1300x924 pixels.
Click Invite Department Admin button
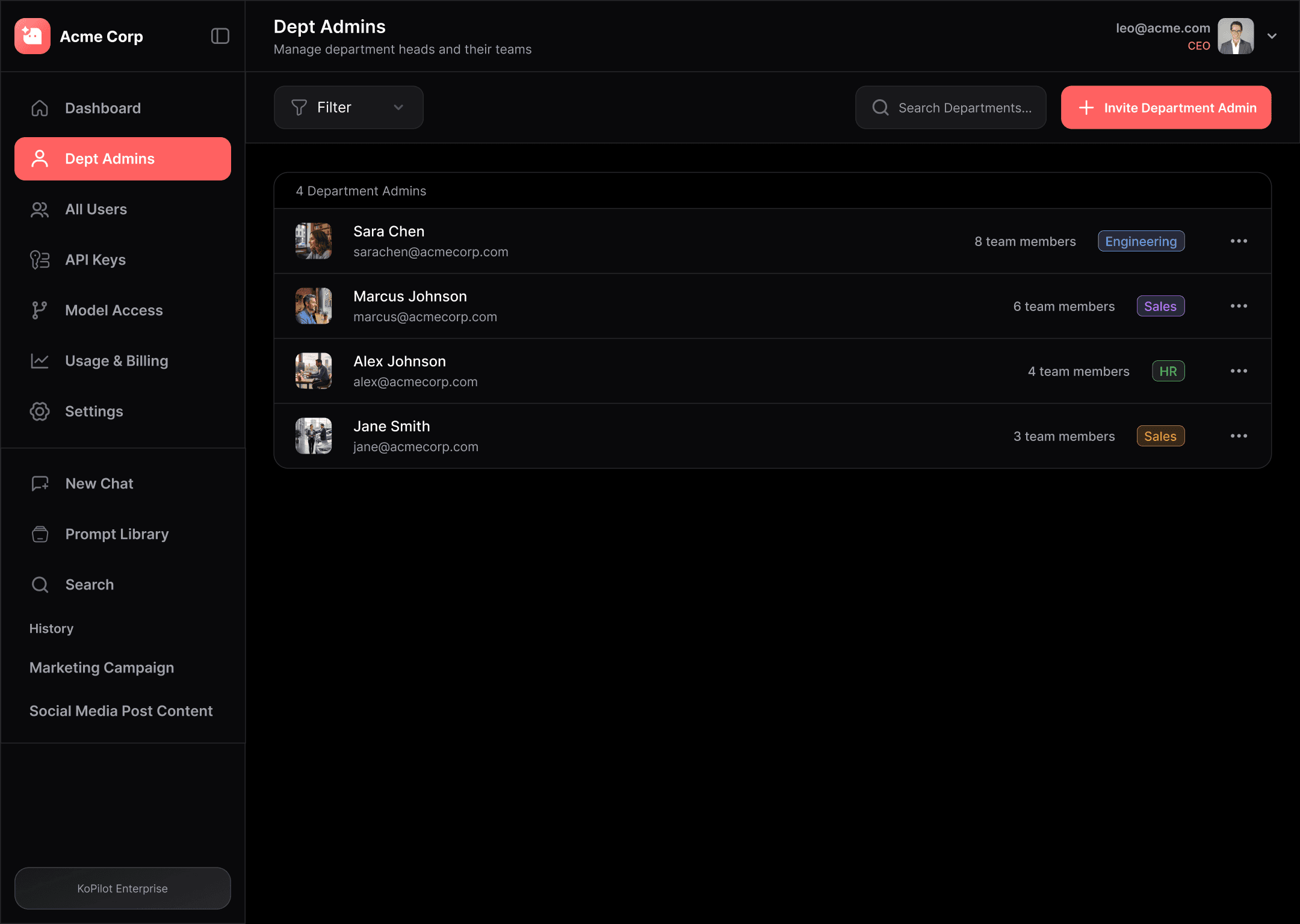[x=1166, y=108]
